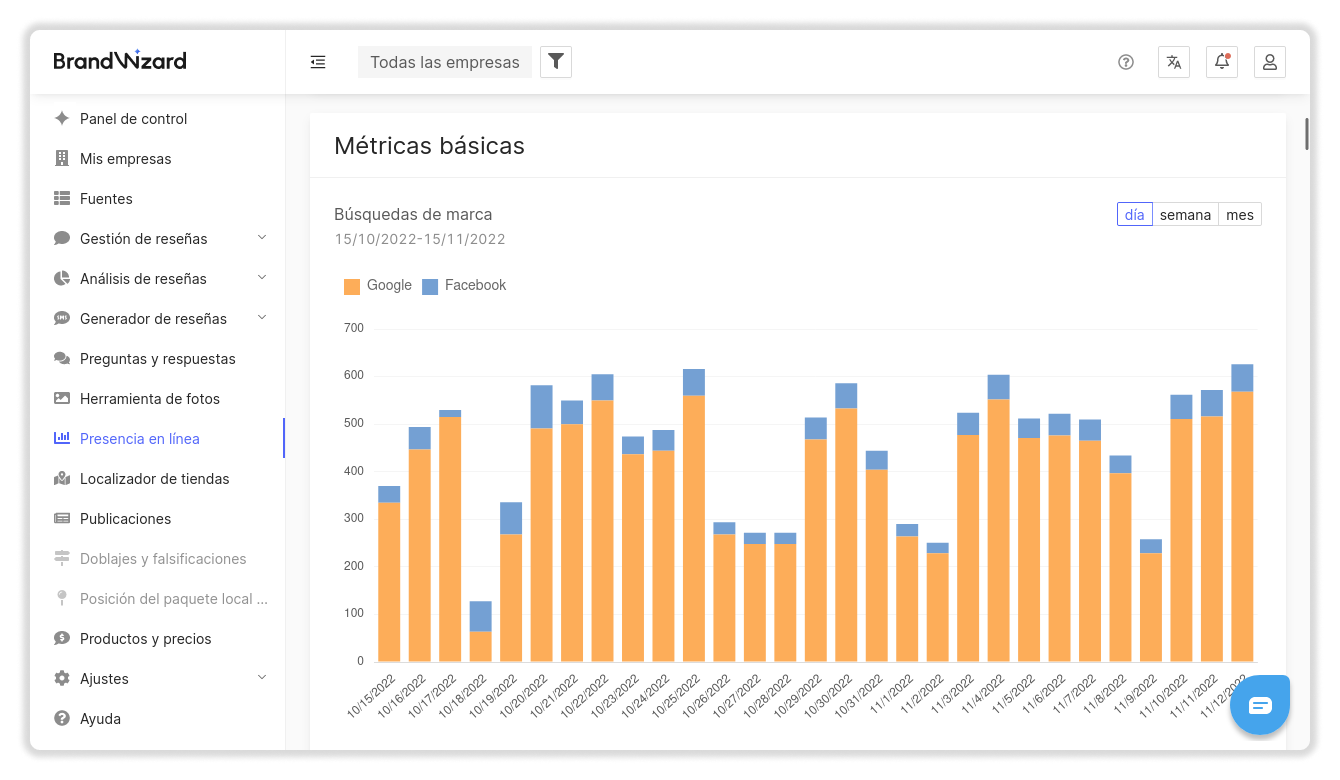
Task: Click the BrandWizard logo
Action: [120, 61]
